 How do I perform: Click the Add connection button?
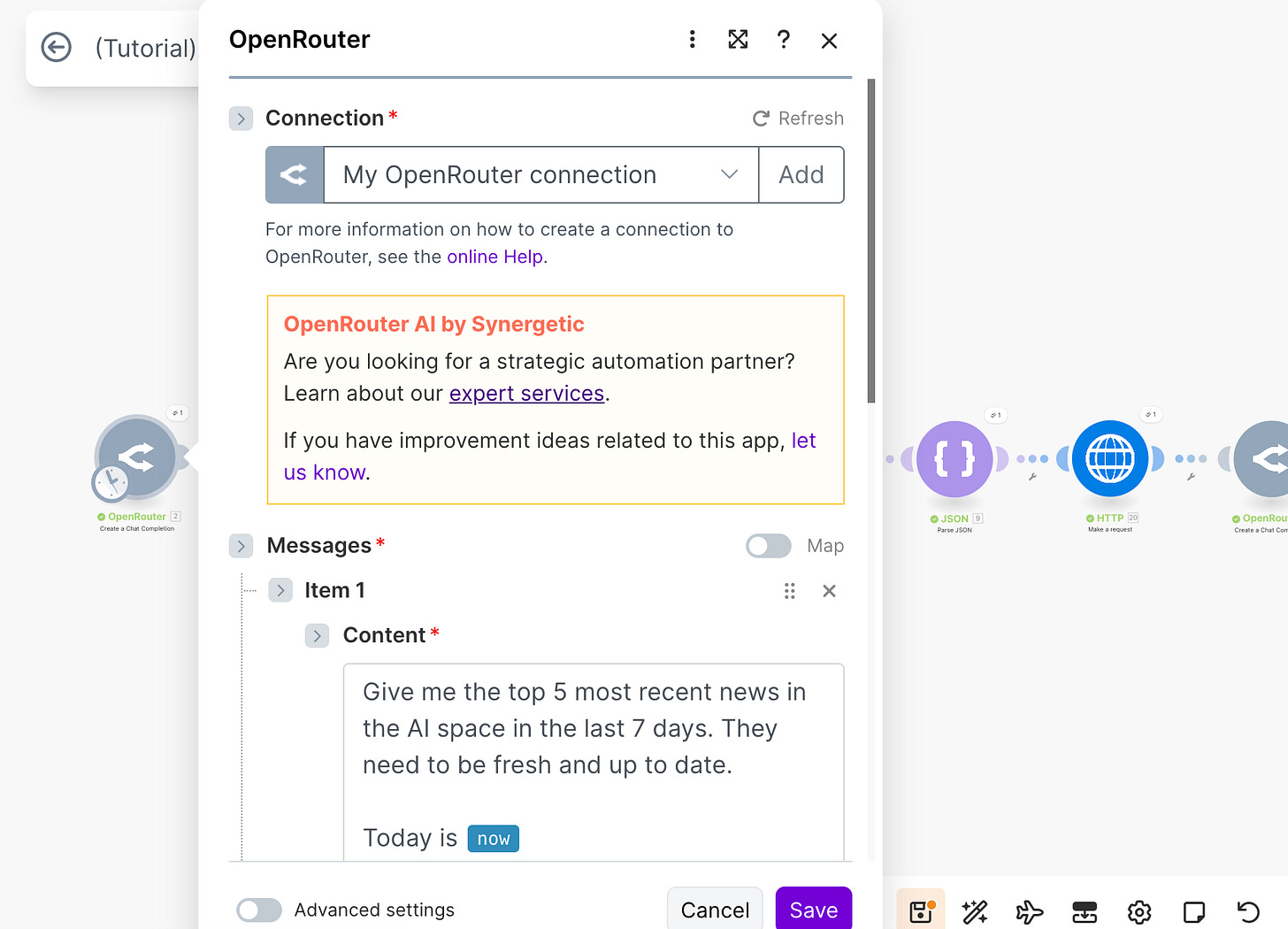coord(801,175)
